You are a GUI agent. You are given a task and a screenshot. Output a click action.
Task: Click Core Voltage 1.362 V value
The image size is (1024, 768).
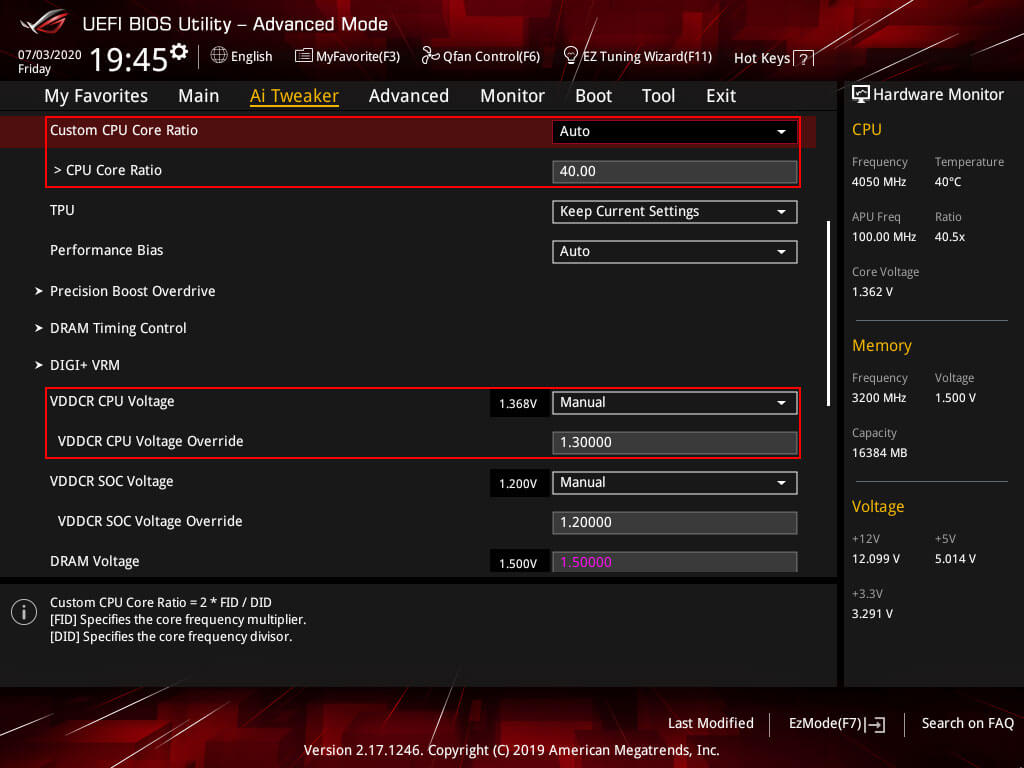point(872,292)
